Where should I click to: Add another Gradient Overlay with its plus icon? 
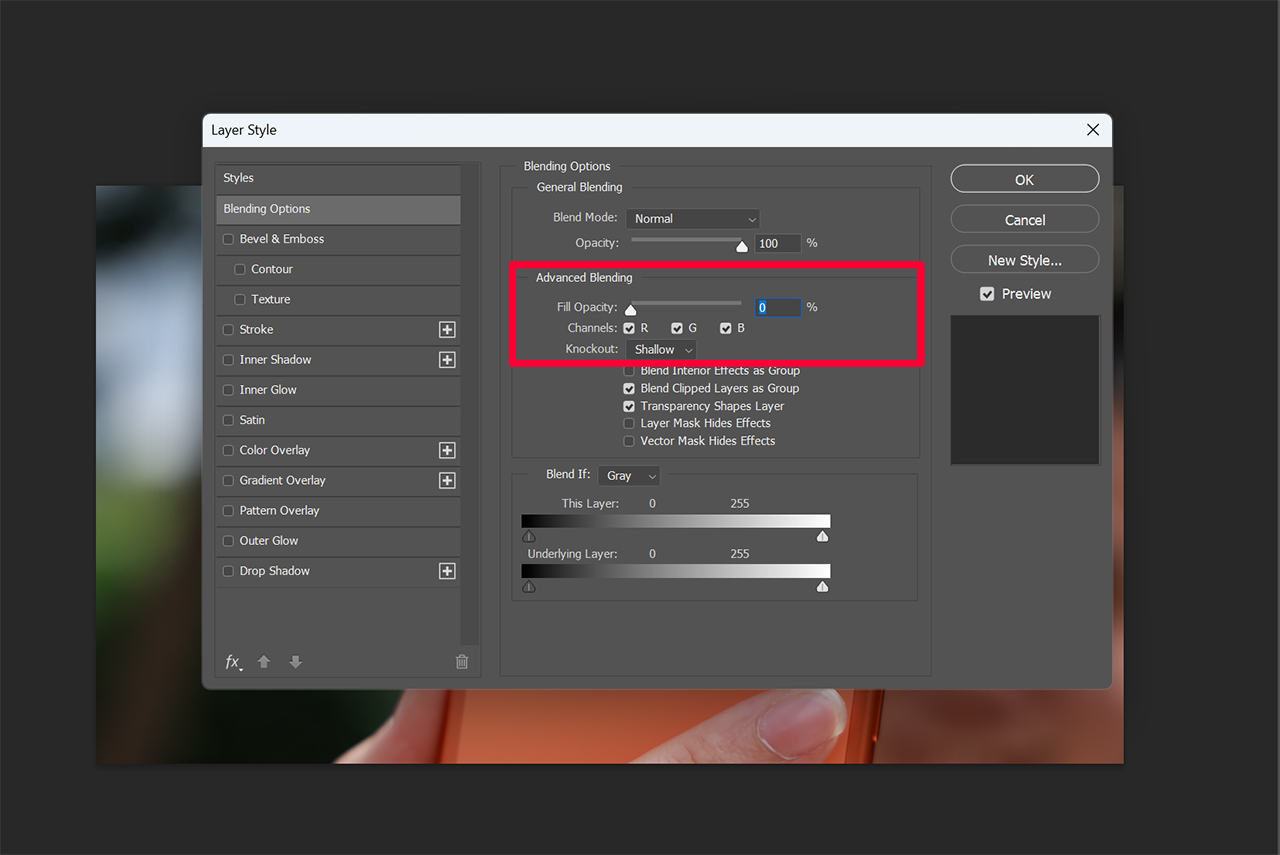447,480
